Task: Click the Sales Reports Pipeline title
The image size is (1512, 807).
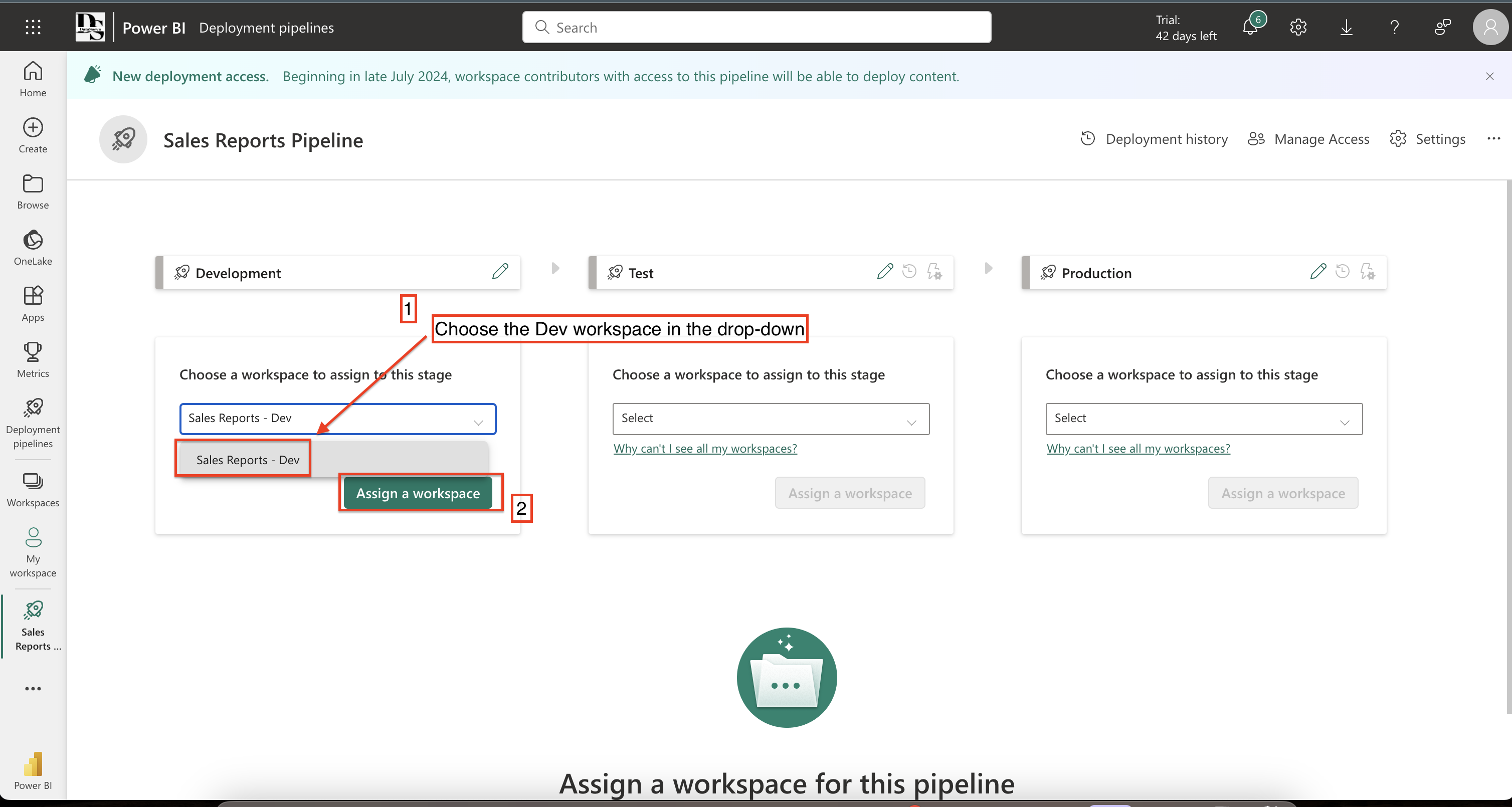Action: tap(263, 140)
